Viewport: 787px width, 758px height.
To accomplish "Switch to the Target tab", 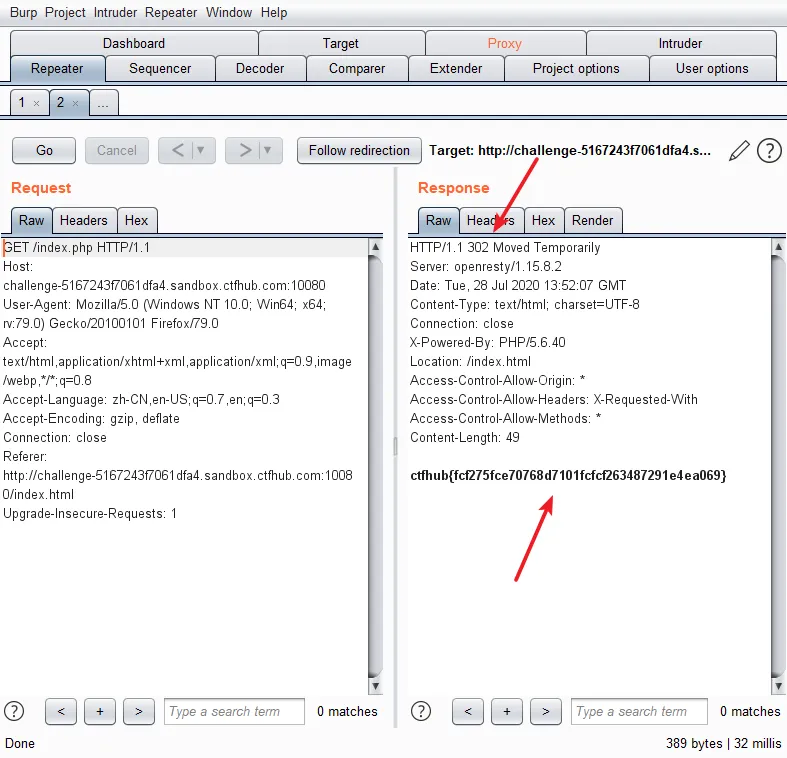I will pyautogui.click(x=341, y=43).
